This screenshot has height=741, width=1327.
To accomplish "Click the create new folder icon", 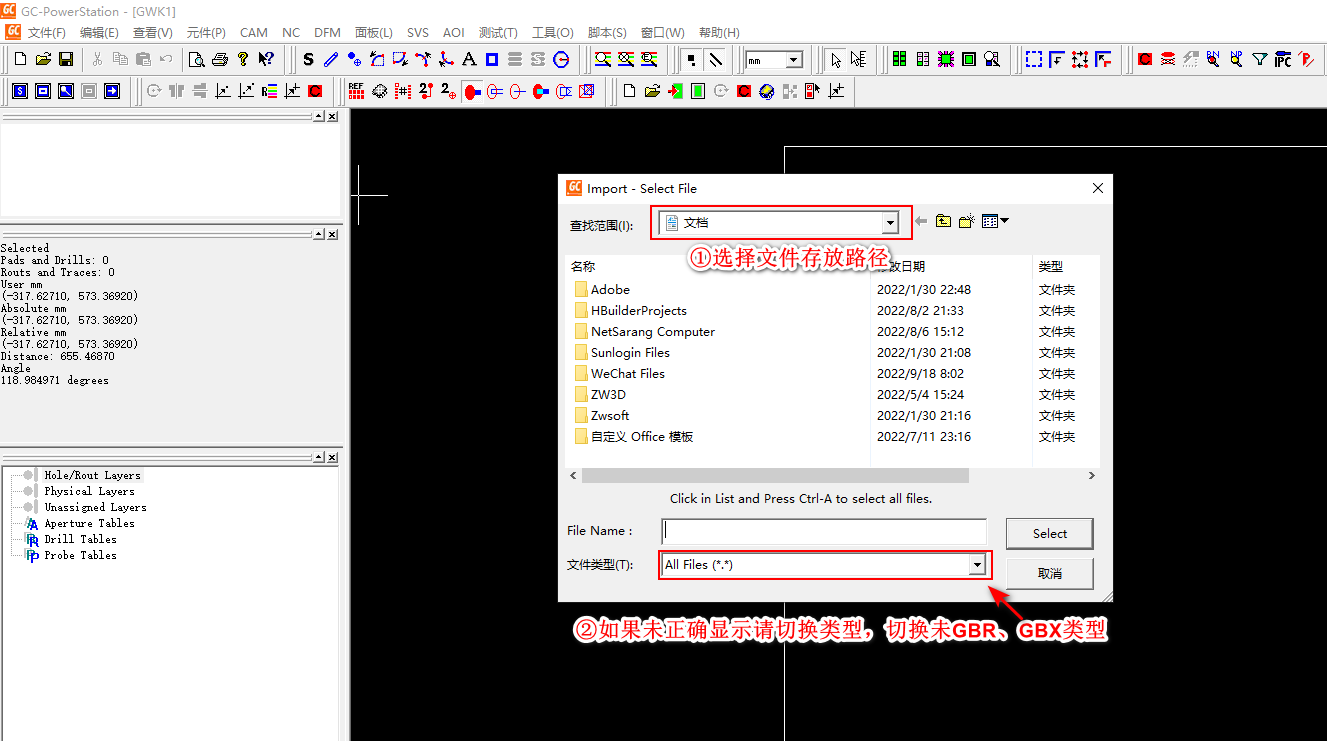I will [x=966, y=222].
